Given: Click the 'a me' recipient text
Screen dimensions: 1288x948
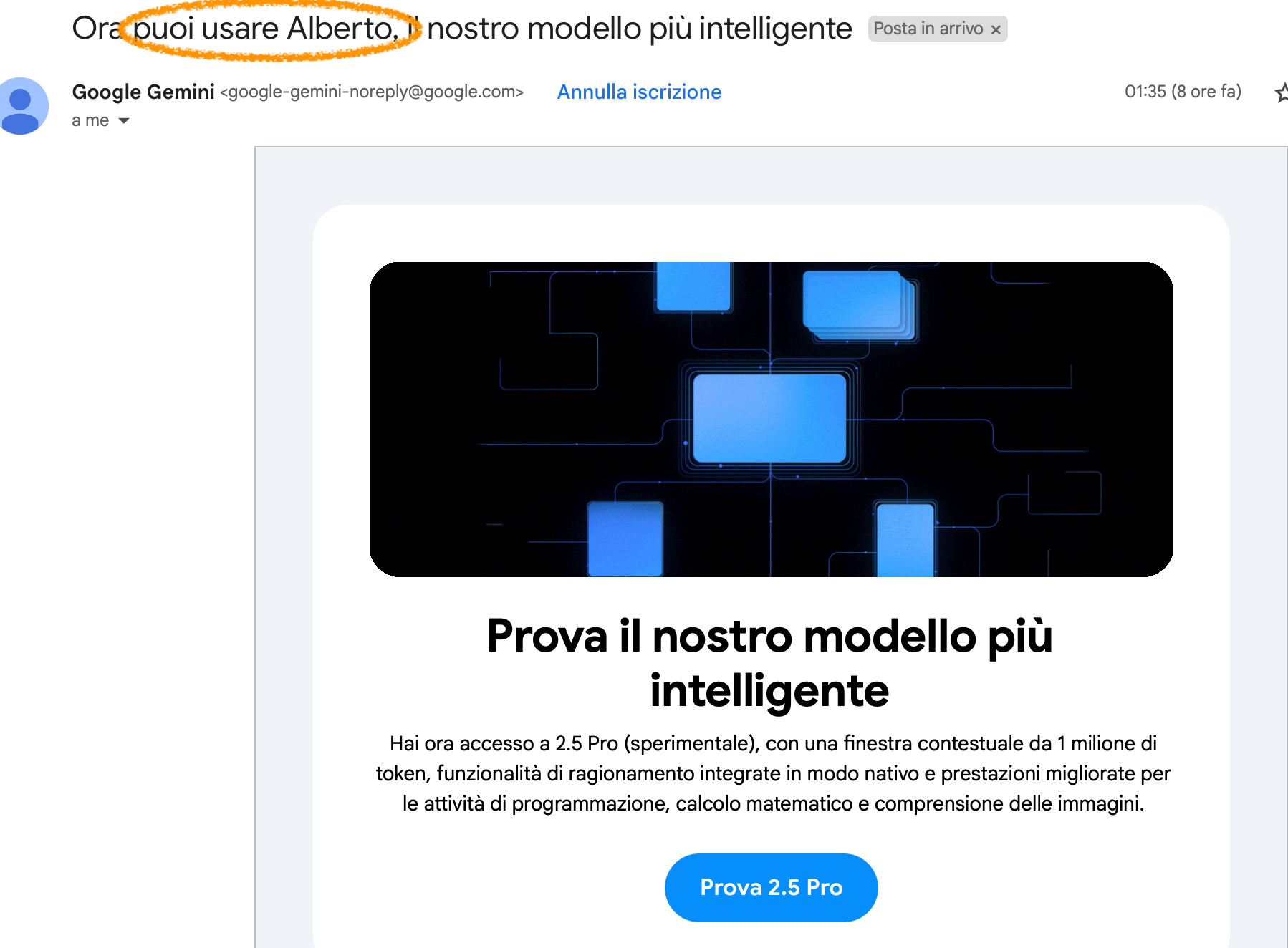Looking at the screenshot, I should [x=90, y=120].
